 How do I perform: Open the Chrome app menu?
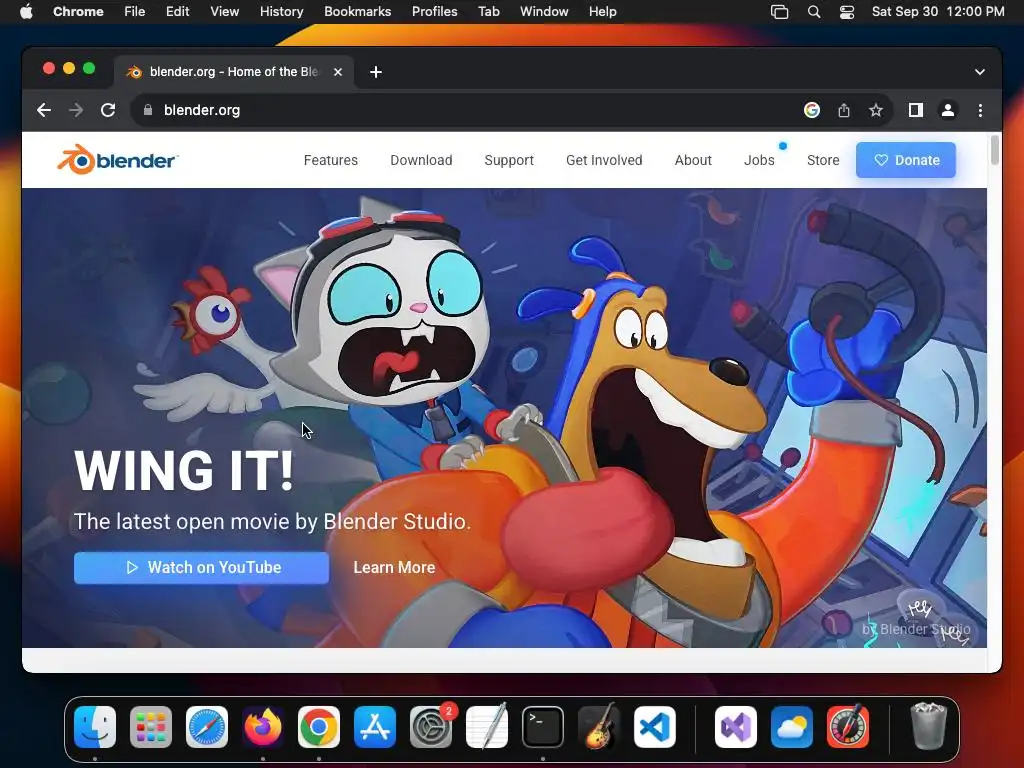click(x=78, y=12)
